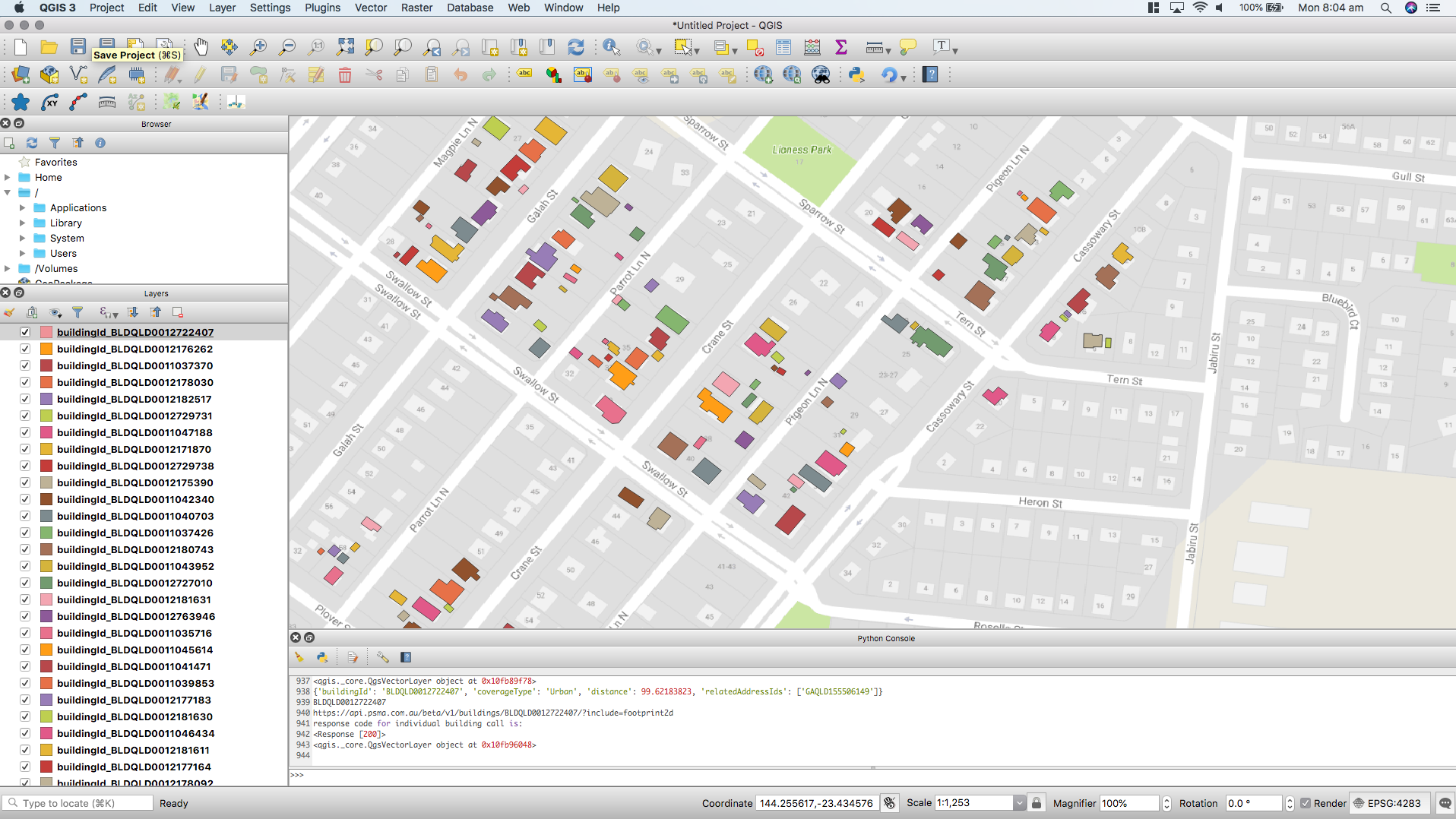The height and width of the screenshot is (819, 1456).
Task: Click the Python Console toolbar icon
Action: (857, 74)
